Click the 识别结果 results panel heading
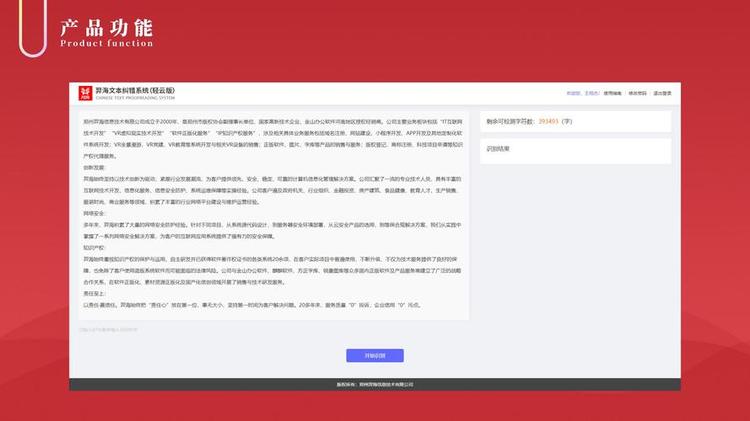 point(498,149)
